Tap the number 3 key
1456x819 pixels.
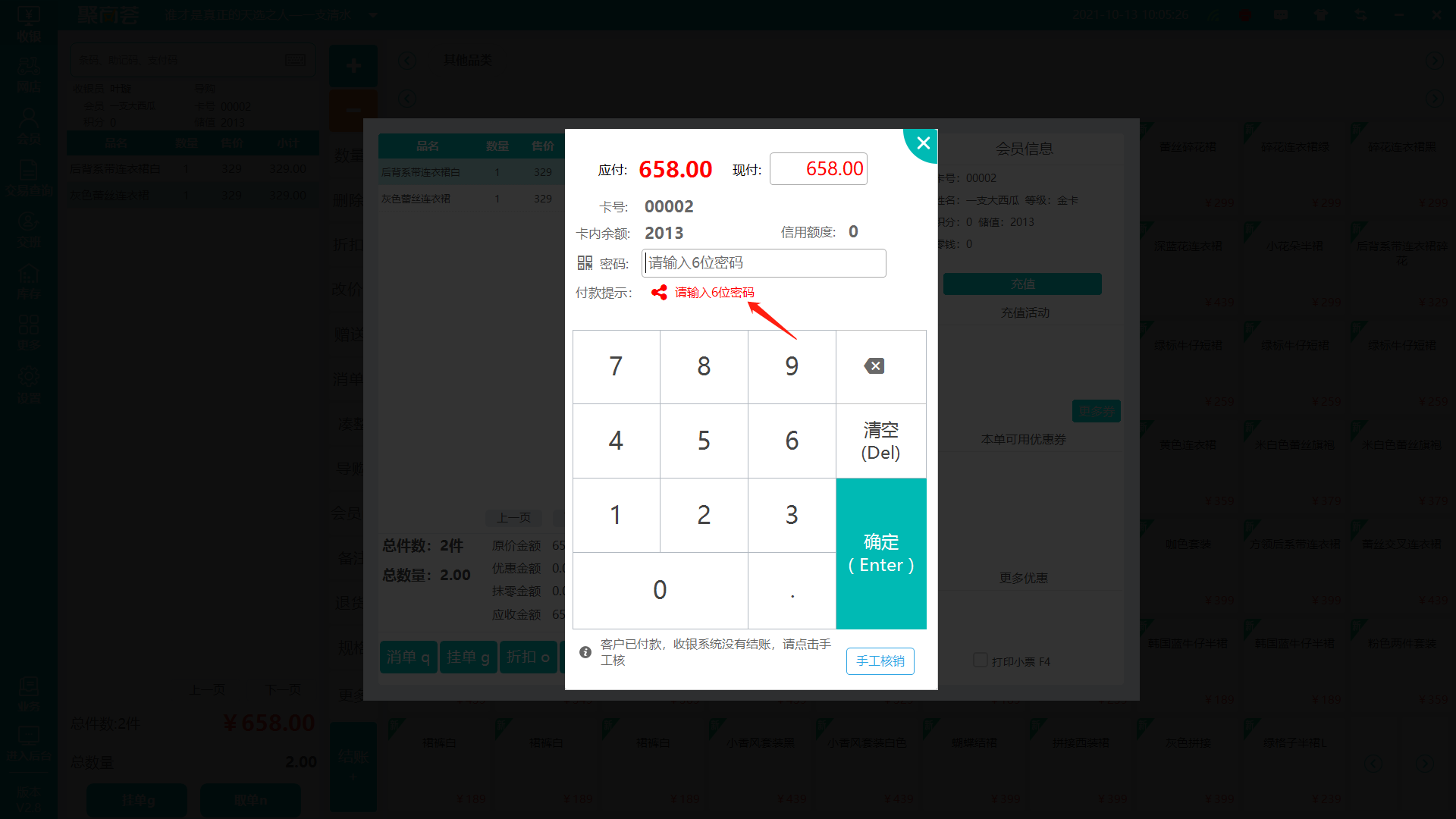click(792, 515)
